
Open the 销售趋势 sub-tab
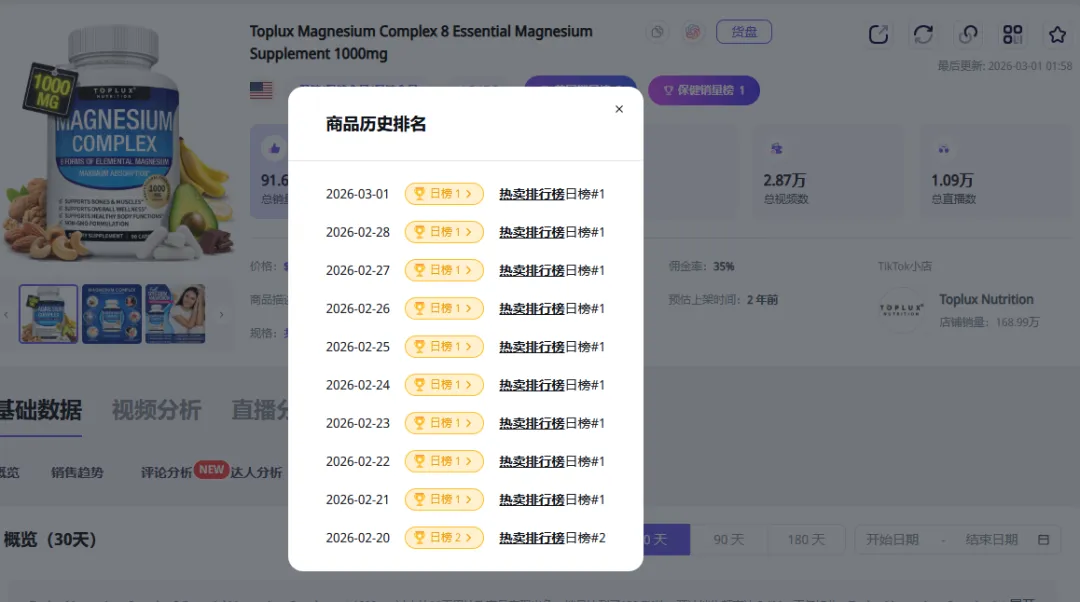click(77, 473)
